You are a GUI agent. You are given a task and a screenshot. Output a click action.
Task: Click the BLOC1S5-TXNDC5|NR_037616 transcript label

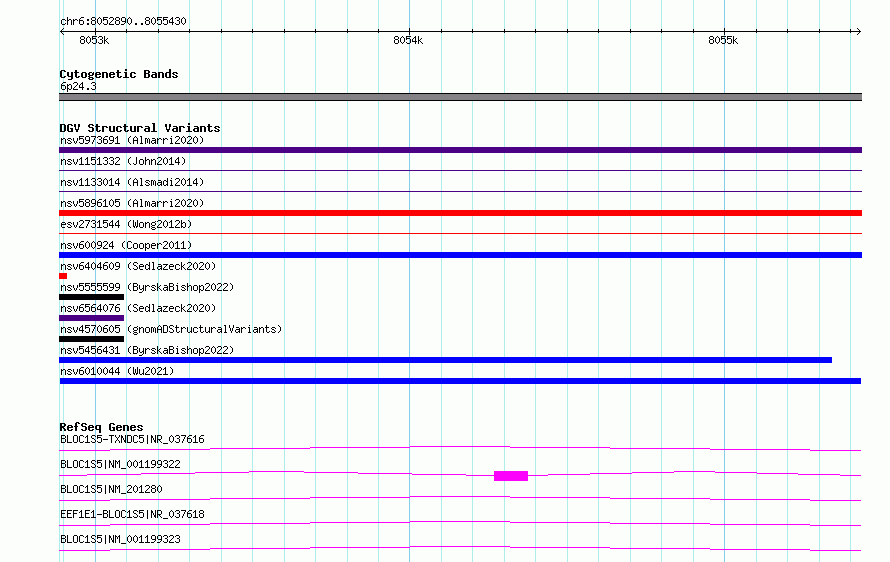[132, 439]
